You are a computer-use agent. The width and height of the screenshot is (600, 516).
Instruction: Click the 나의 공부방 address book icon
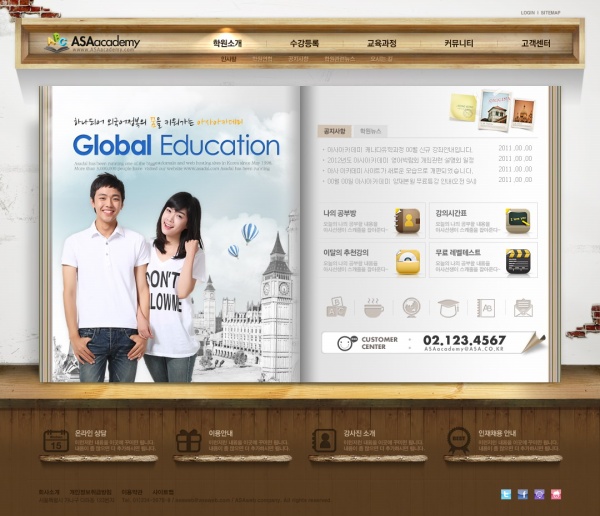pos(408,221)
